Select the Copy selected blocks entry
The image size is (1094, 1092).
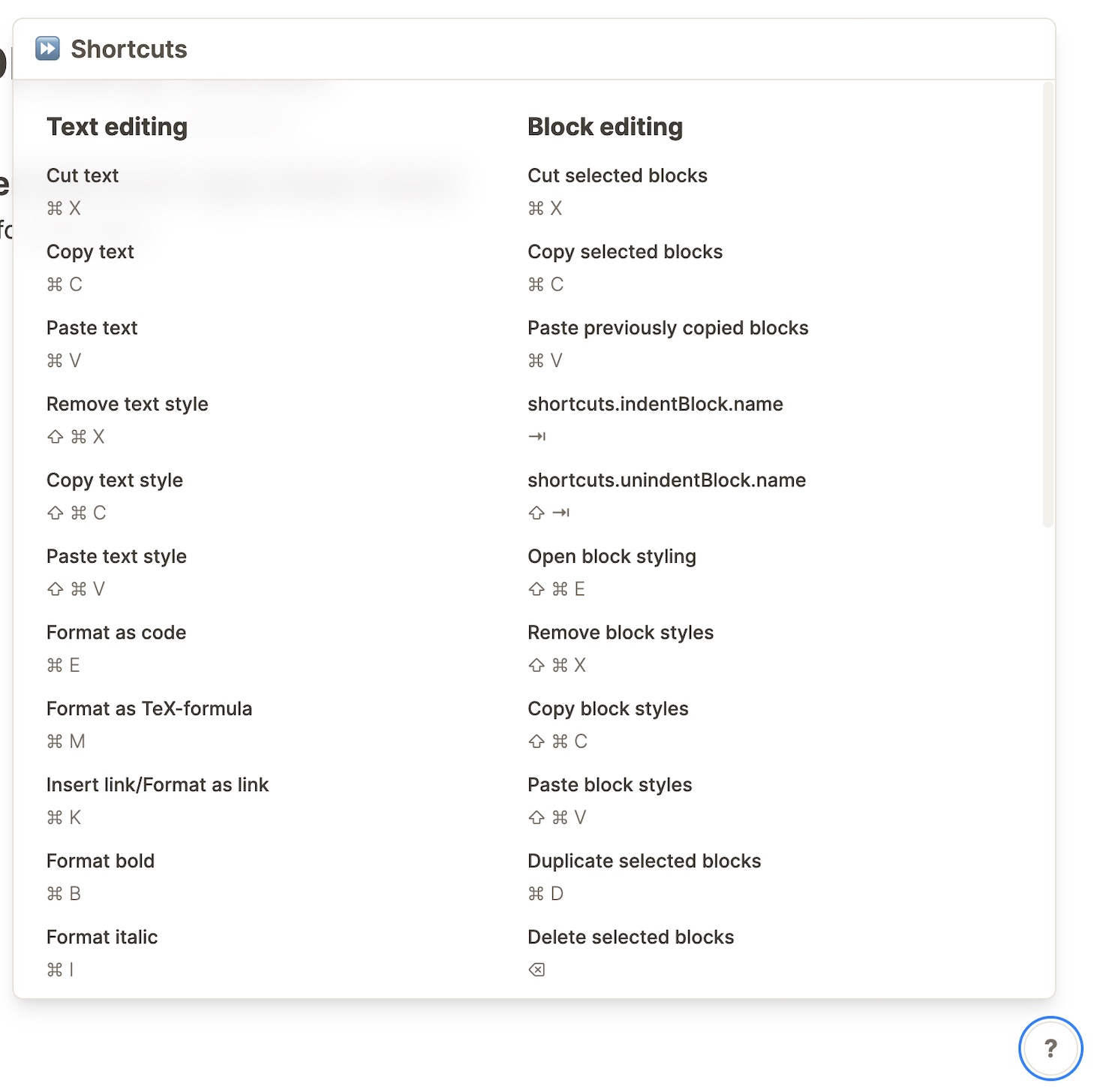tap(625, 252)
